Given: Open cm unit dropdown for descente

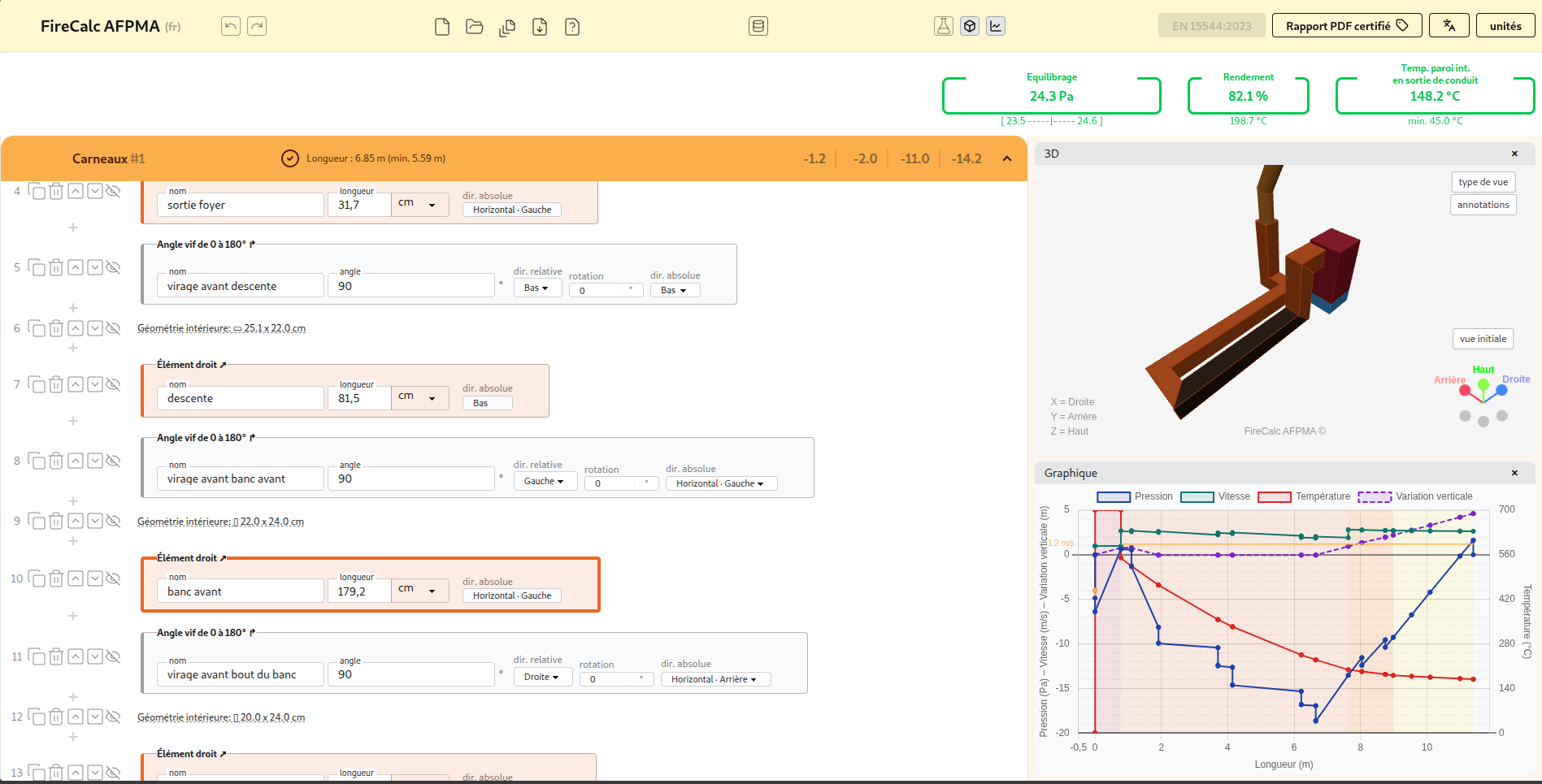Looking at the screenshot, I should [419, 397].
